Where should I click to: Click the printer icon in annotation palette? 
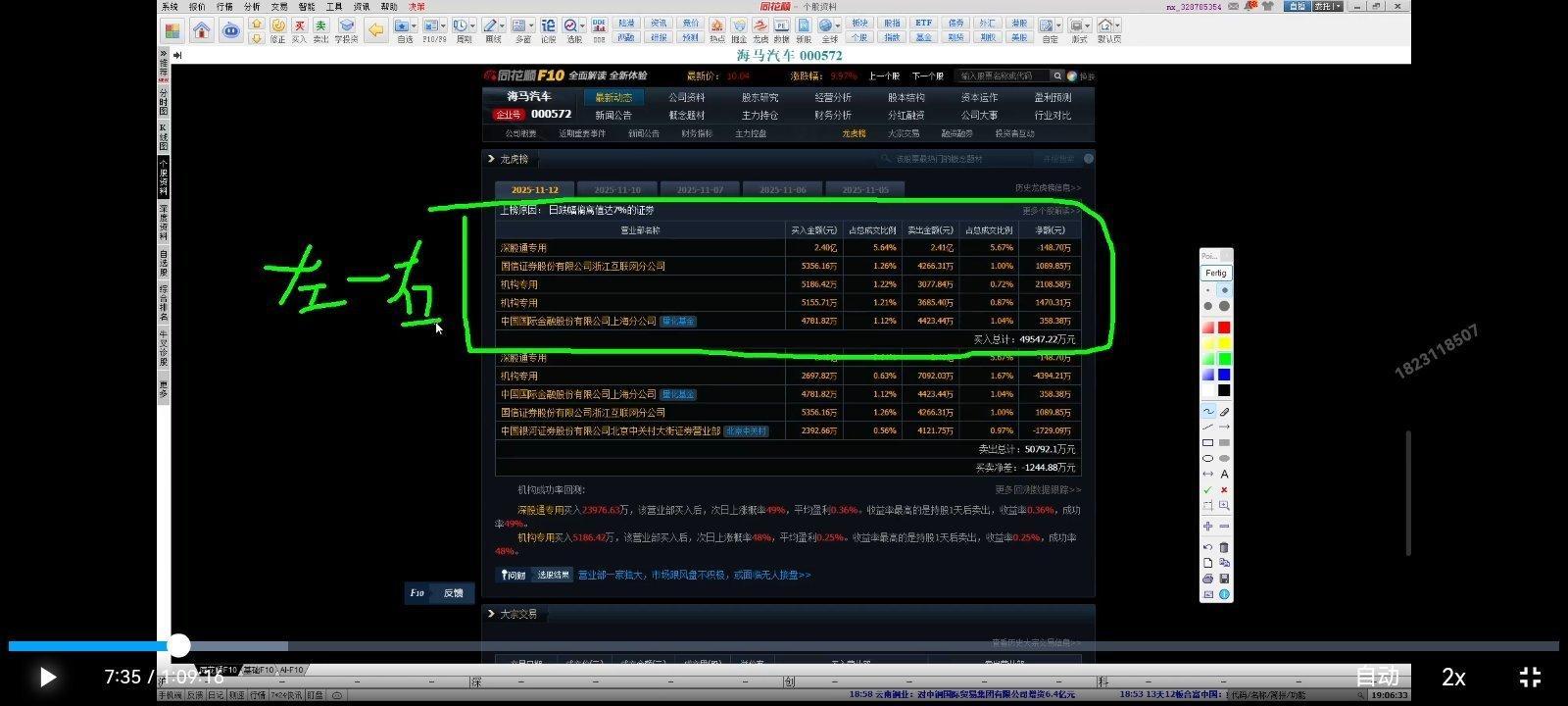(1207, 579)
